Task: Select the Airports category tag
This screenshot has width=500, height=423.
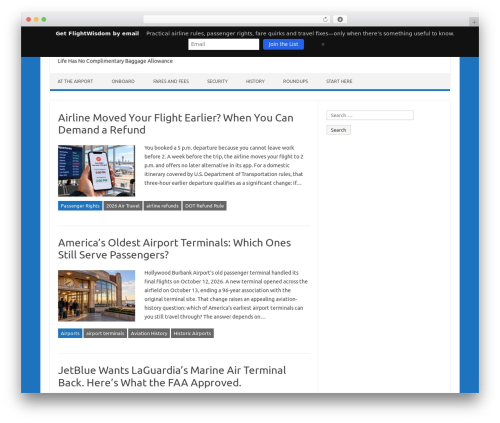Action: coord(70,333)
